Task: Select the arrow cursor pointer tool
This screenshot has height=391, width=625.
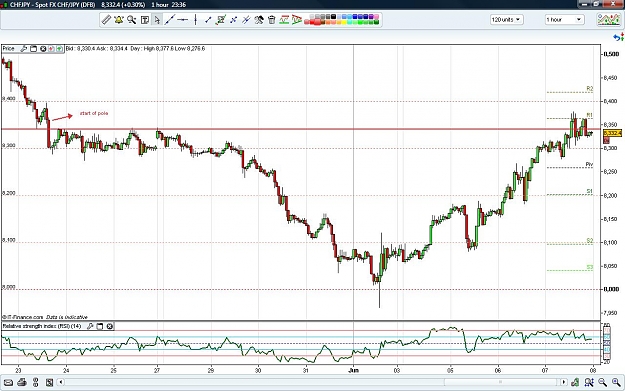Action: [157, 20]
